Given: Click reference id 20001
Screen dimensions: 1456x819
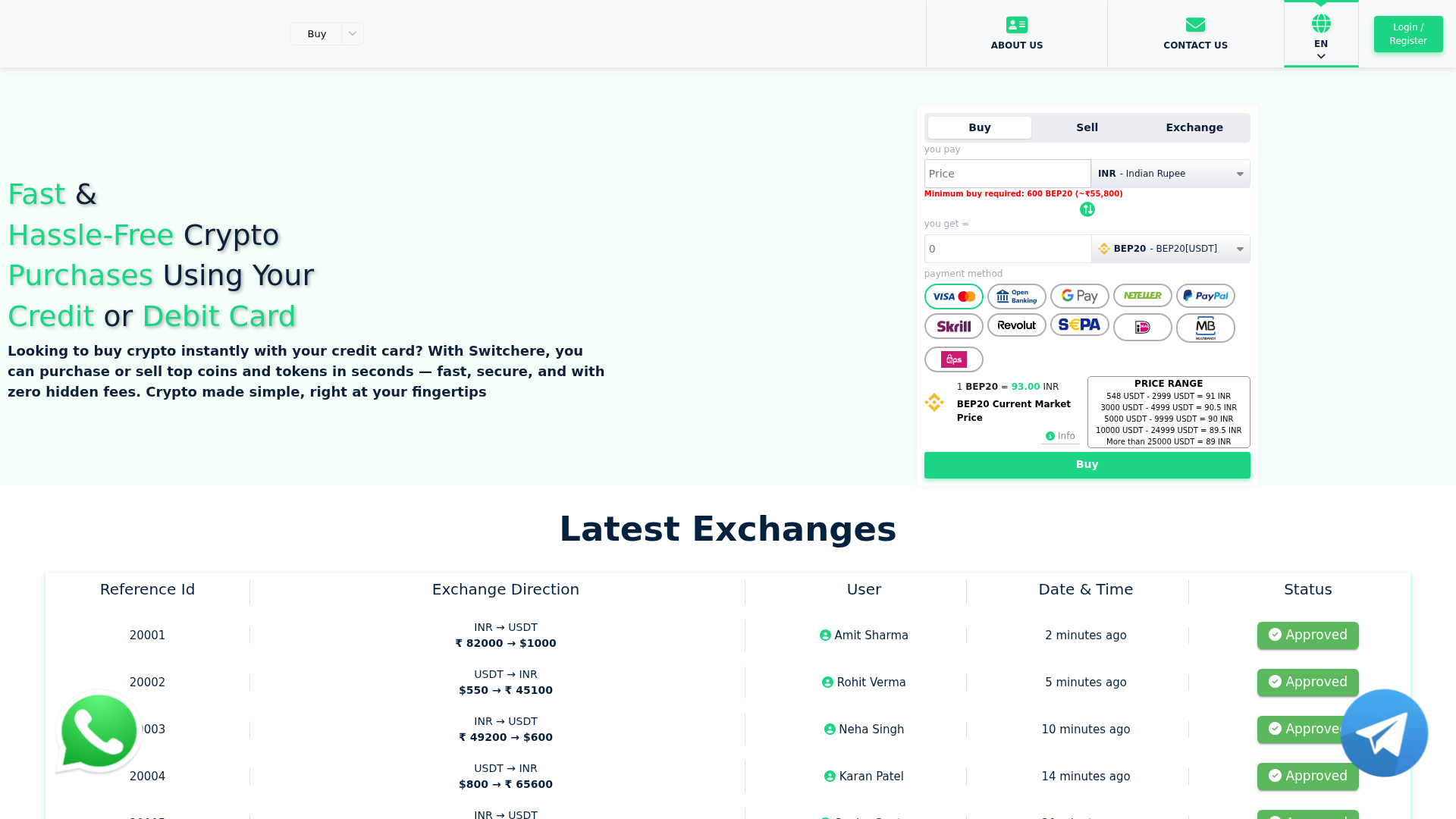Looking at the screenshot, I should (147, 635).
